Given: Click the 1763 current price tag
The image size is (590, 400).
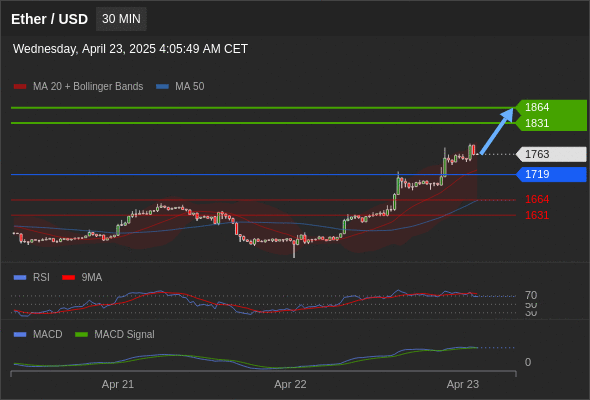Looking at the screenshot, I should click(x=551, y=154).
